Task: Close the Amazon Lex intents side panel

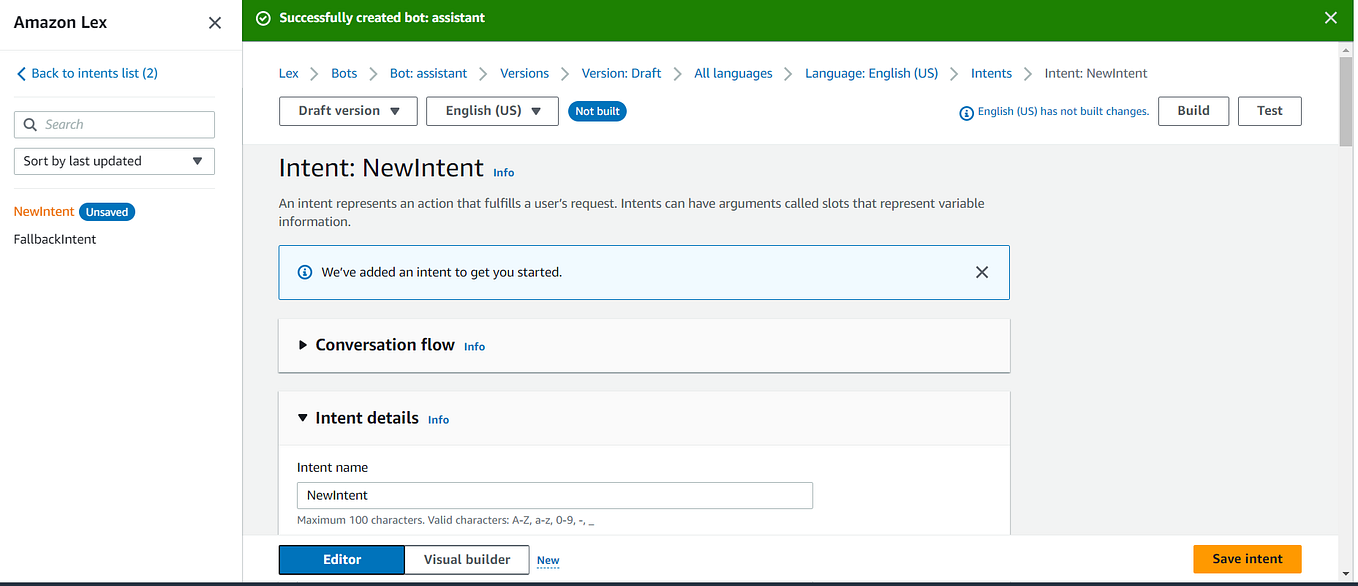Action: pyautogui.click(x=214, y=22)
